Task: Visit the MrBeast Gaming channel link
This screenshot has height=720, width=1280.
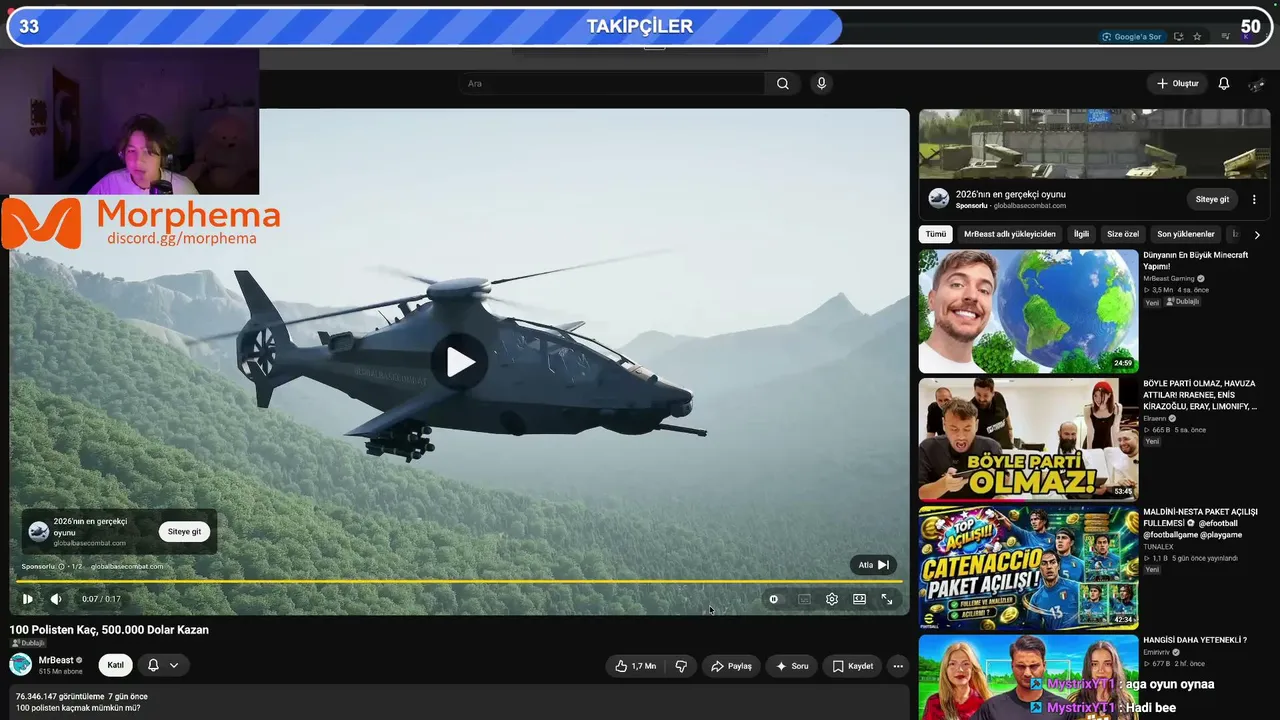Action: [x=1169, y=279]
